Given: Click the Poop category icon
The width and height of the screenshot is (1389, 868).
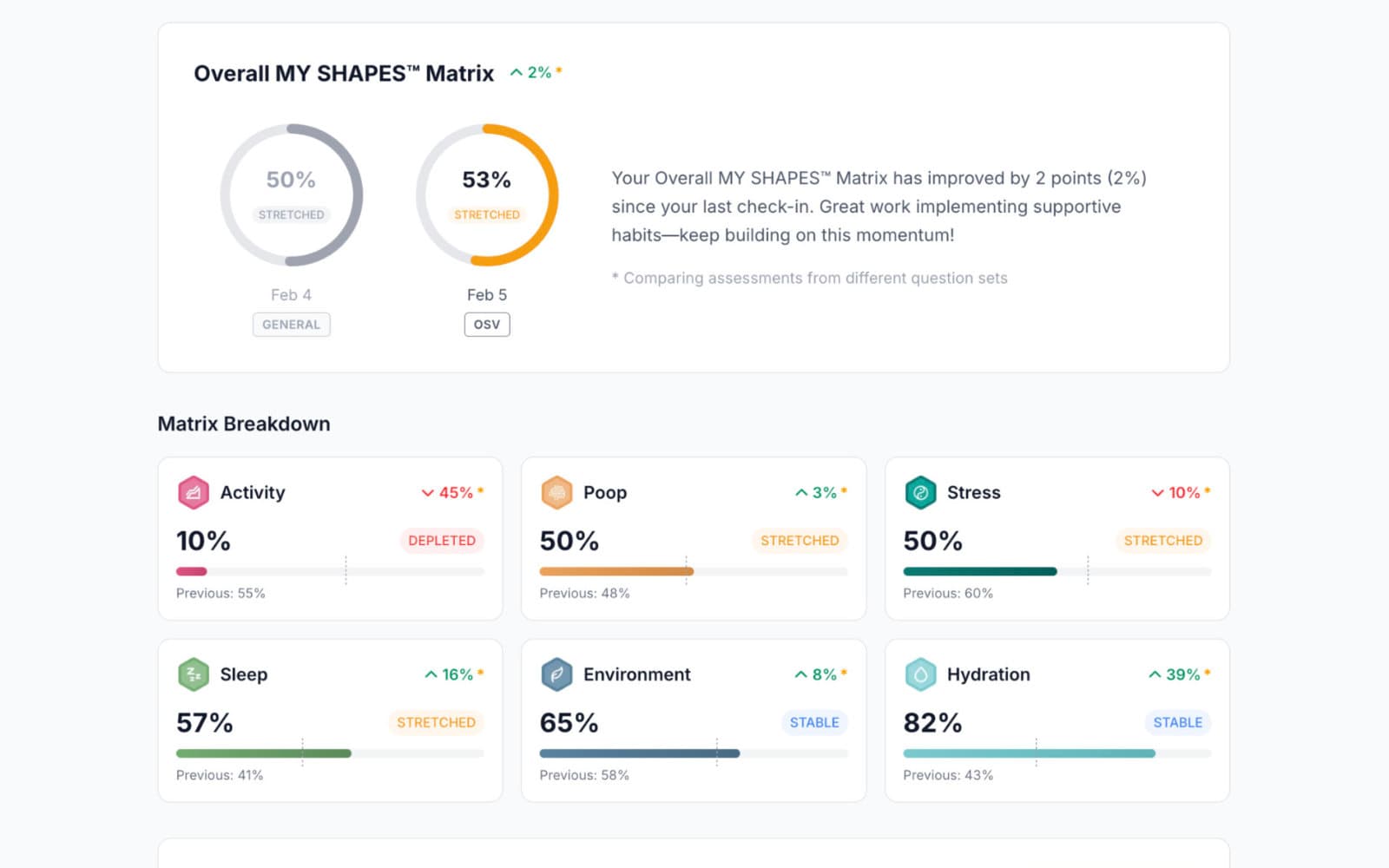Looking at the screenshot, I should pyautogui.click(x=556, y=492).
